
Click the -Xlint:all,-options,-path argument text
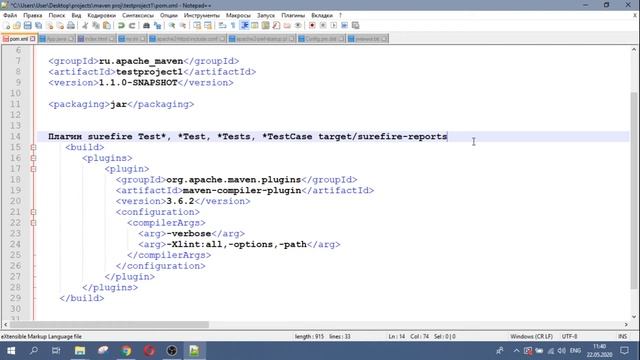pyautogui.click(x=236, y=244)
